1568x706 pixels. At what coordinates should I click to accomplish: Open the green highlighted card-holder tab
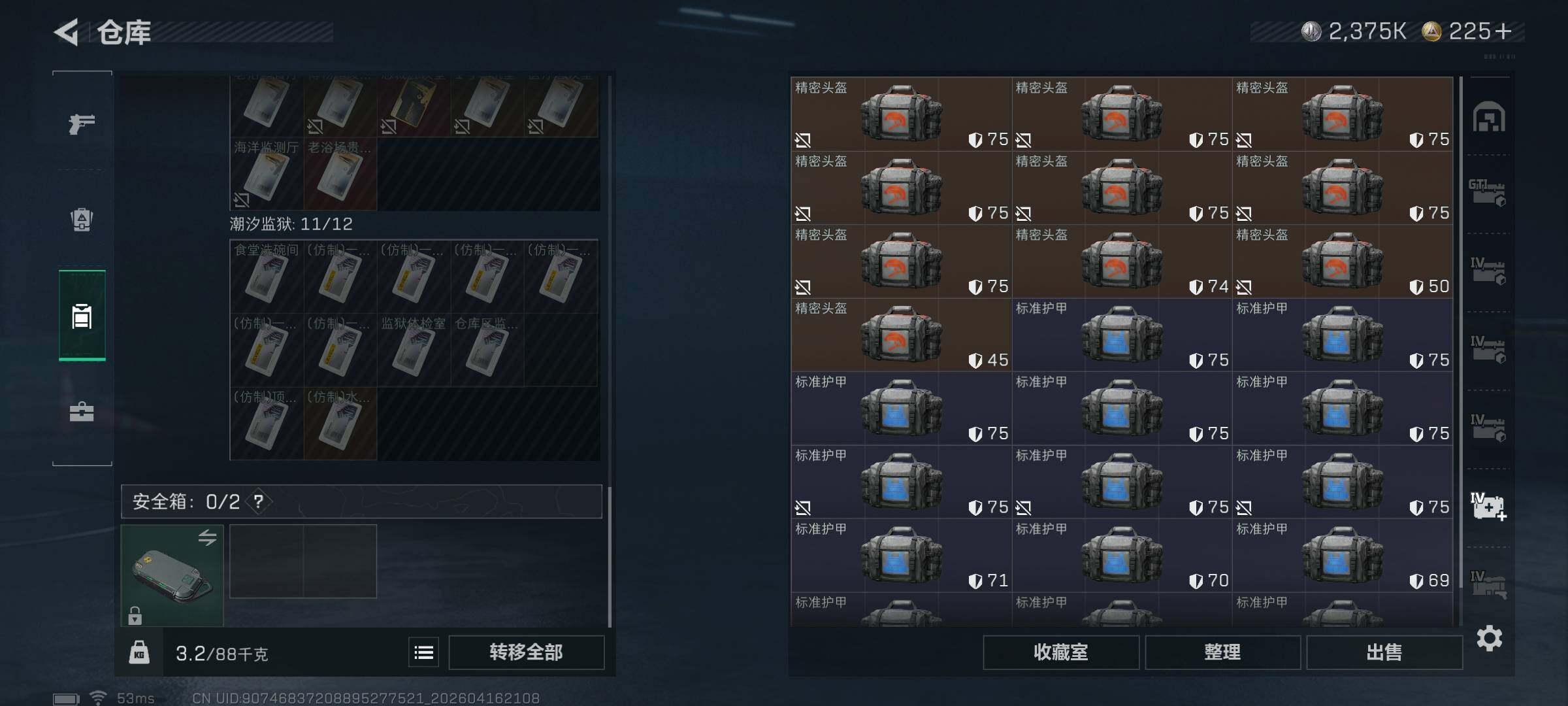pos(82,315)
